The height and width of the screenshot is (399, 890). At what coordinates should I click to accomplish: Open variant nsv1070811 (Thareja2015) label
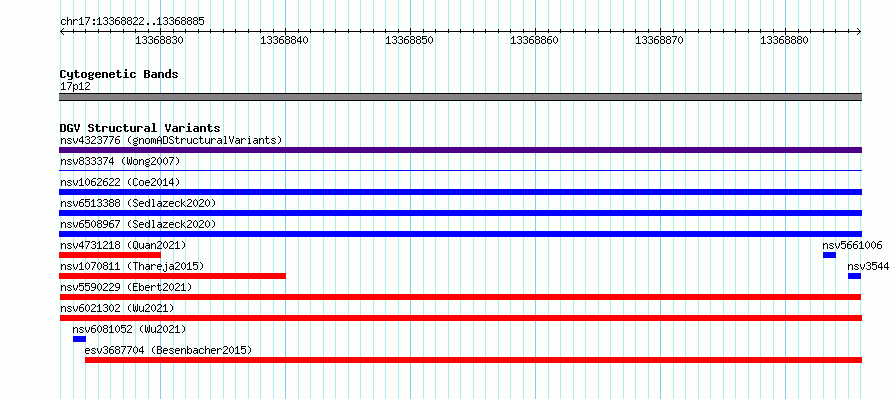pyautogui.click(x=132, y=266)
